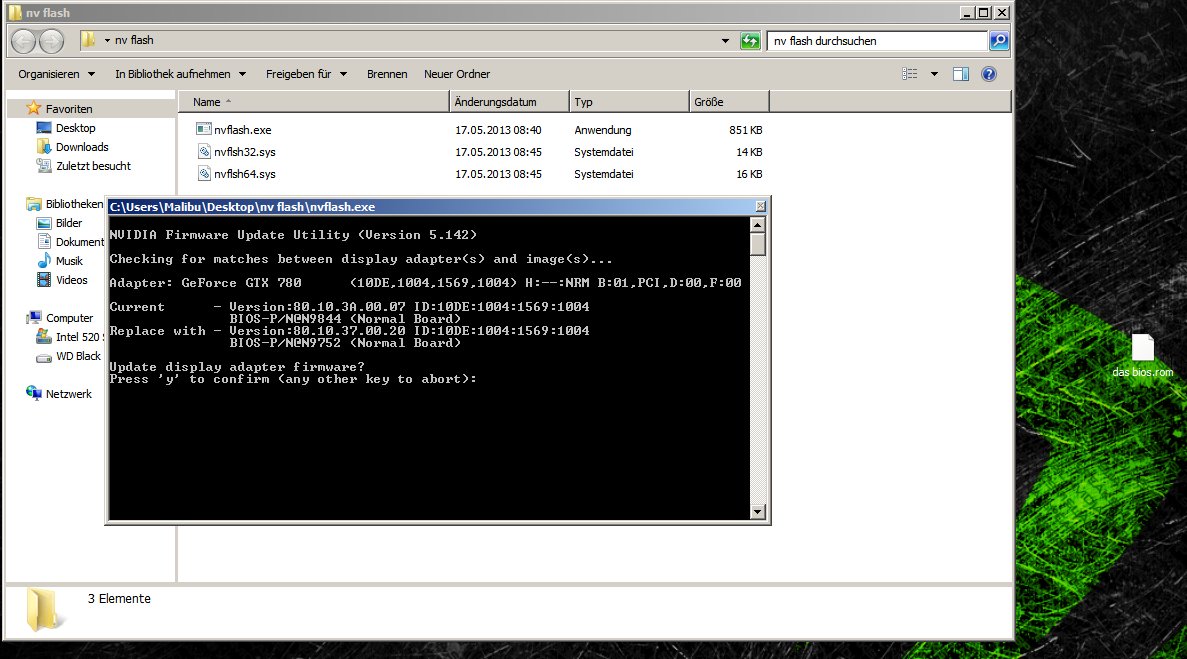Click the 16 KB size cell
Viewport: 1187px width, 659px height.
pyautogui.click(x=749, y=174)
